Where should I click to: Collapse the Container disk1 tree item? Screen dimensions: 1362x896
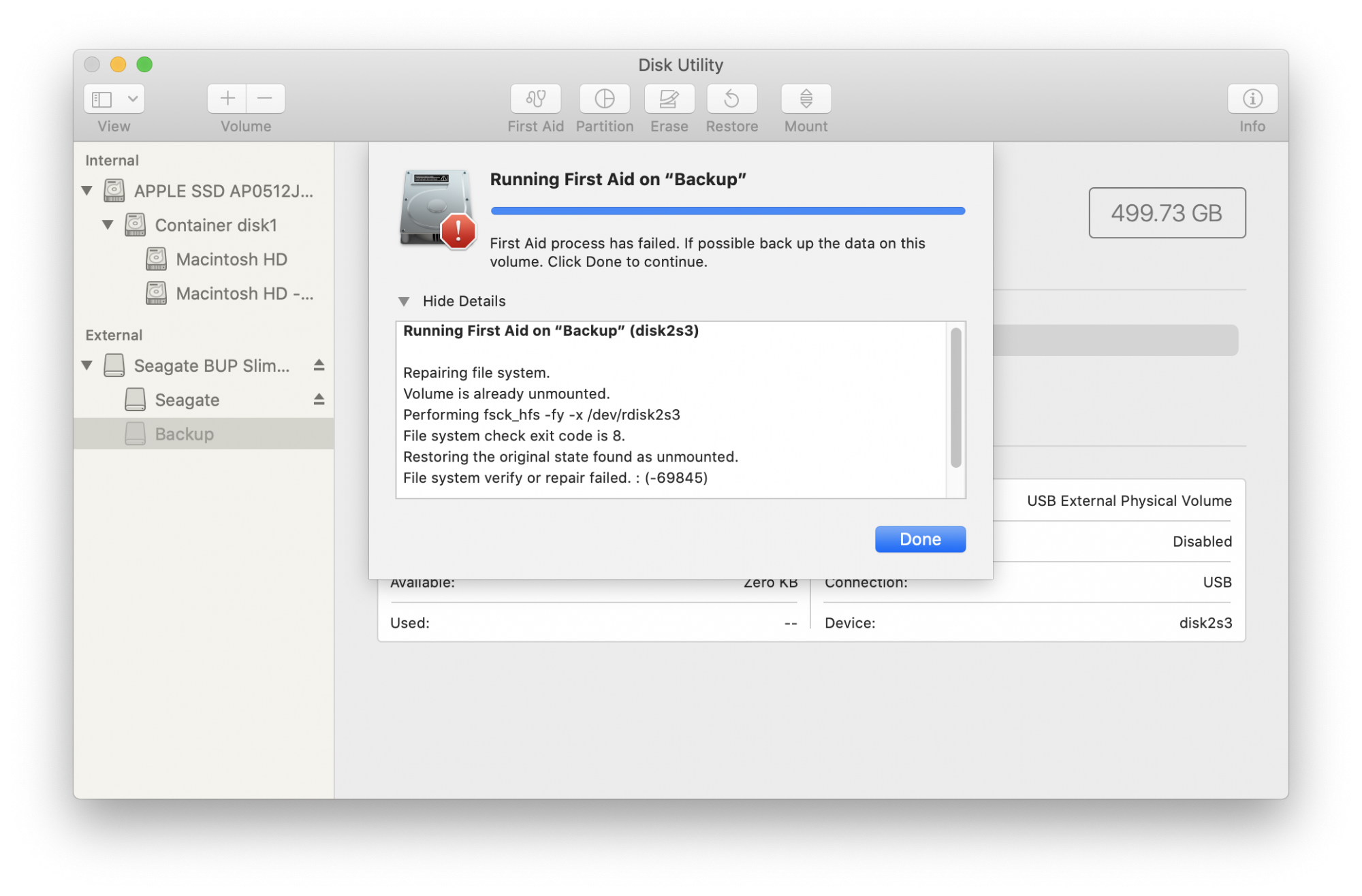coord(108,225)
